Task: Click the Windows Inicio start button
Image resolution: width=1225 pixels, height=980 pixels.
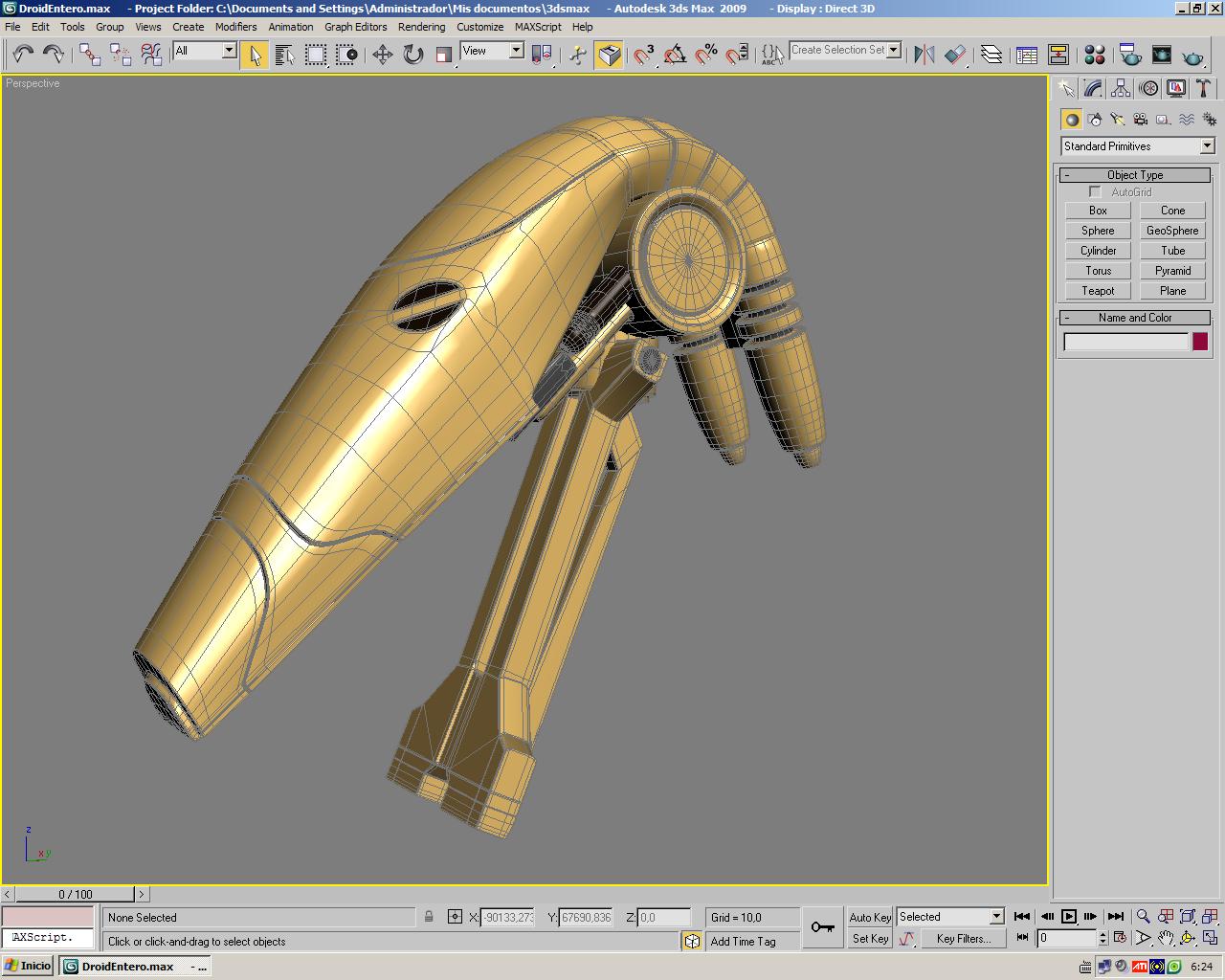Action: (x=28, y=966)
